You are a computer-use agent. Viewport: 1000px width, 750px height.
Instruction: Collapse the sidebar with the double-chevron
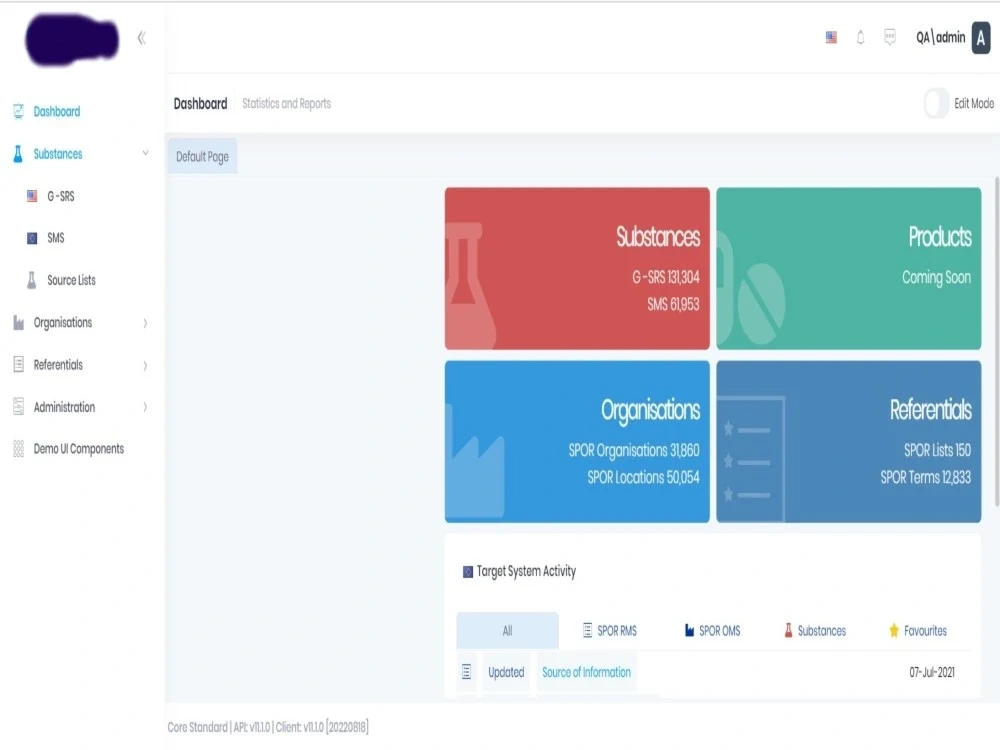[x=141, y=37]
